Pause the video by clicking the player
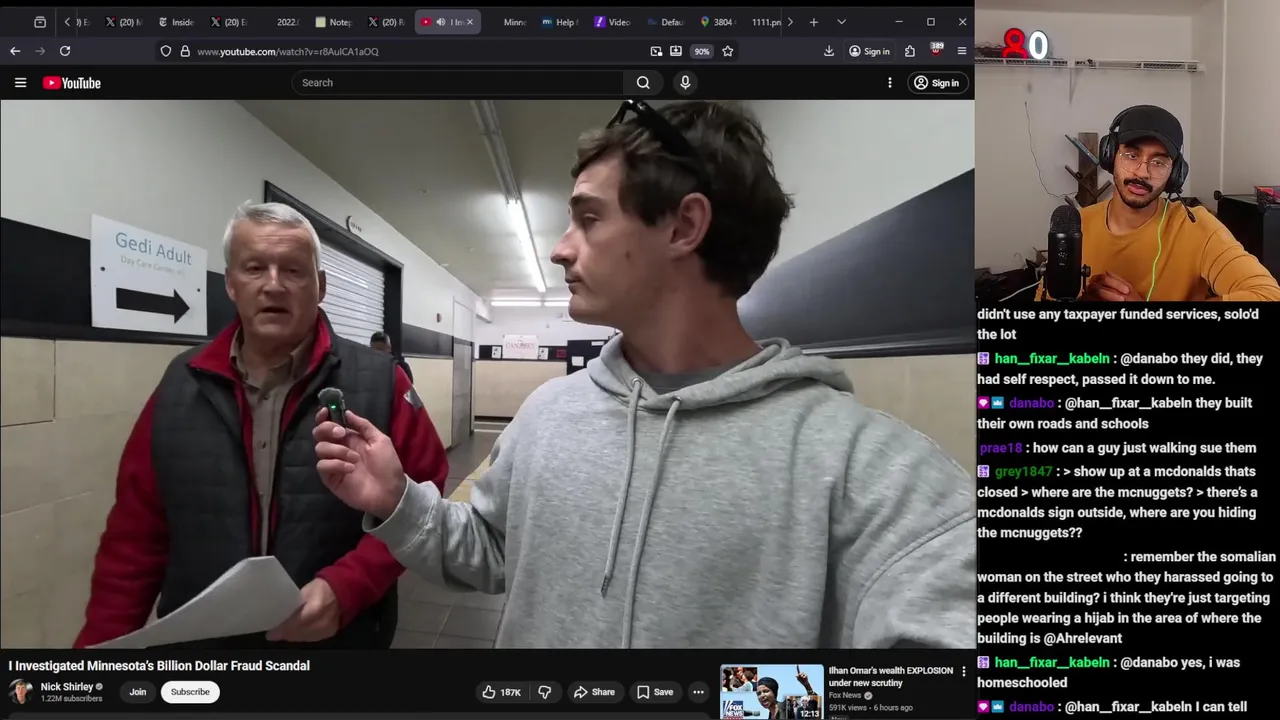Viewport: 1280px width, 720px height. click(487, 374)
